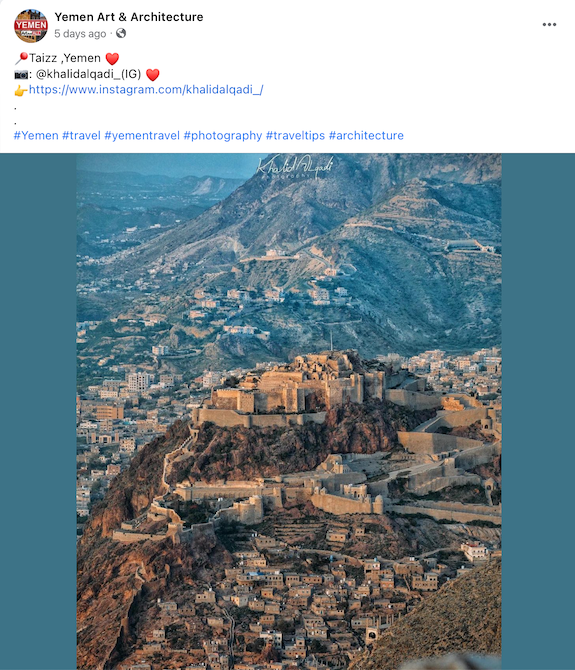Screen dimensions: 575x670
Task: Follow the instagram.com/khalidalqadi_ link
Action: click(146, 90)
